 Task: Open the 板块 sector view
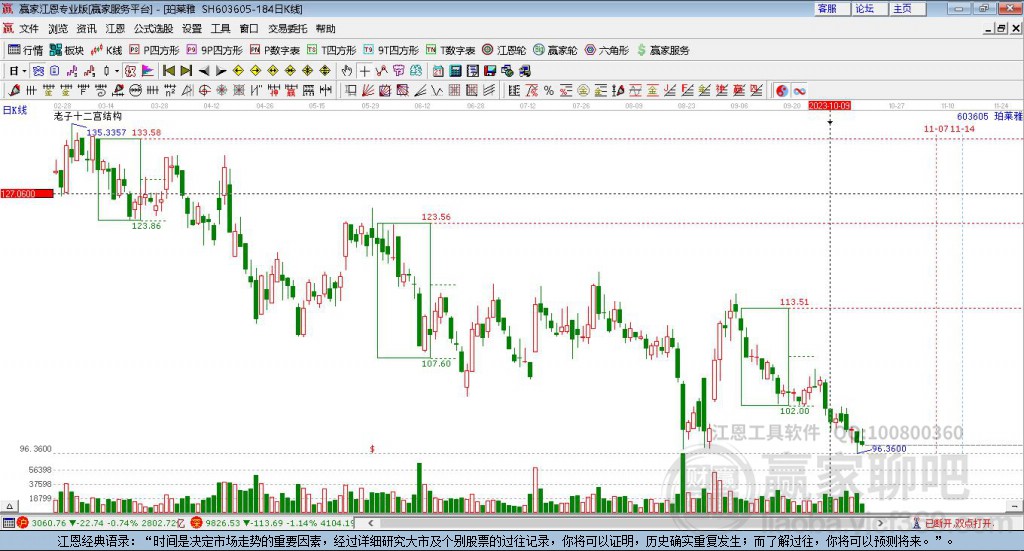pos(67,50)
